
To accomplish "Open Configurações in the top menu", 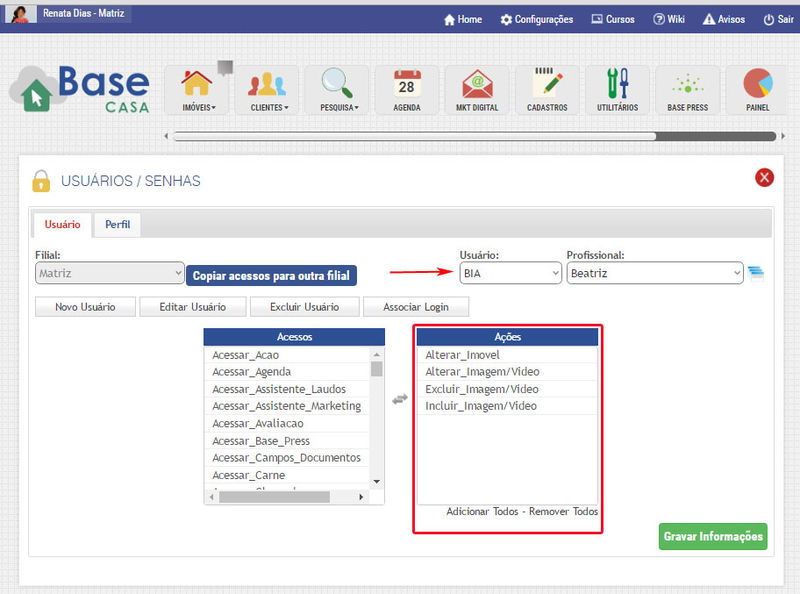I will click(x=537, y=19).
